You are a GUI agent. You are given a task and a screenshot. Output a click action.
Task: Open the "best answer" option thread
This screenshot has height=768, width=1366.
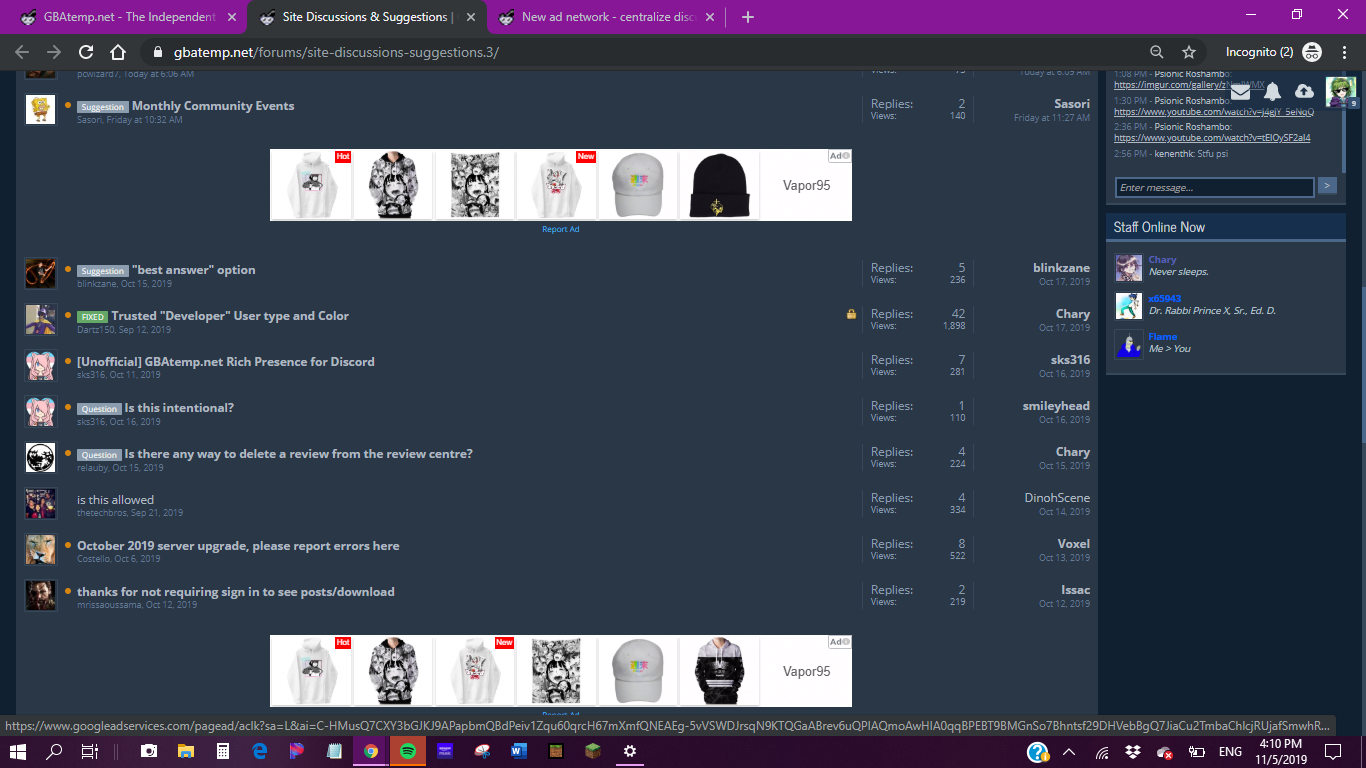click(x=194, y=270)
